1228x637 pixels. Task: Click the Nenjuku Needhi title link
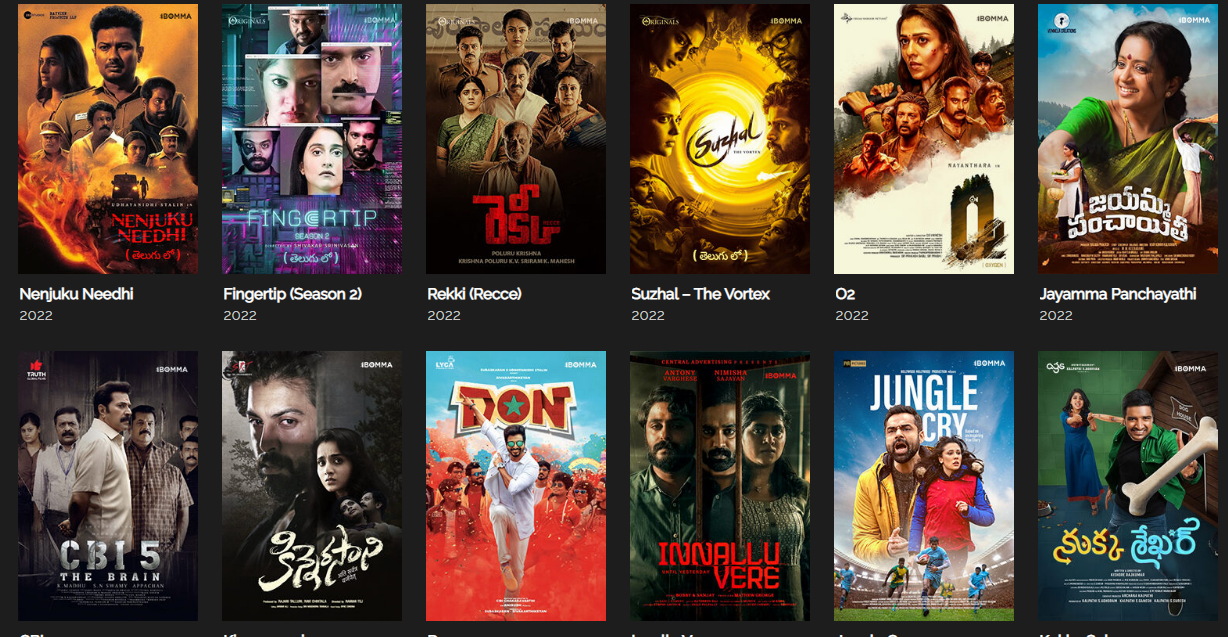click(76, 294)
